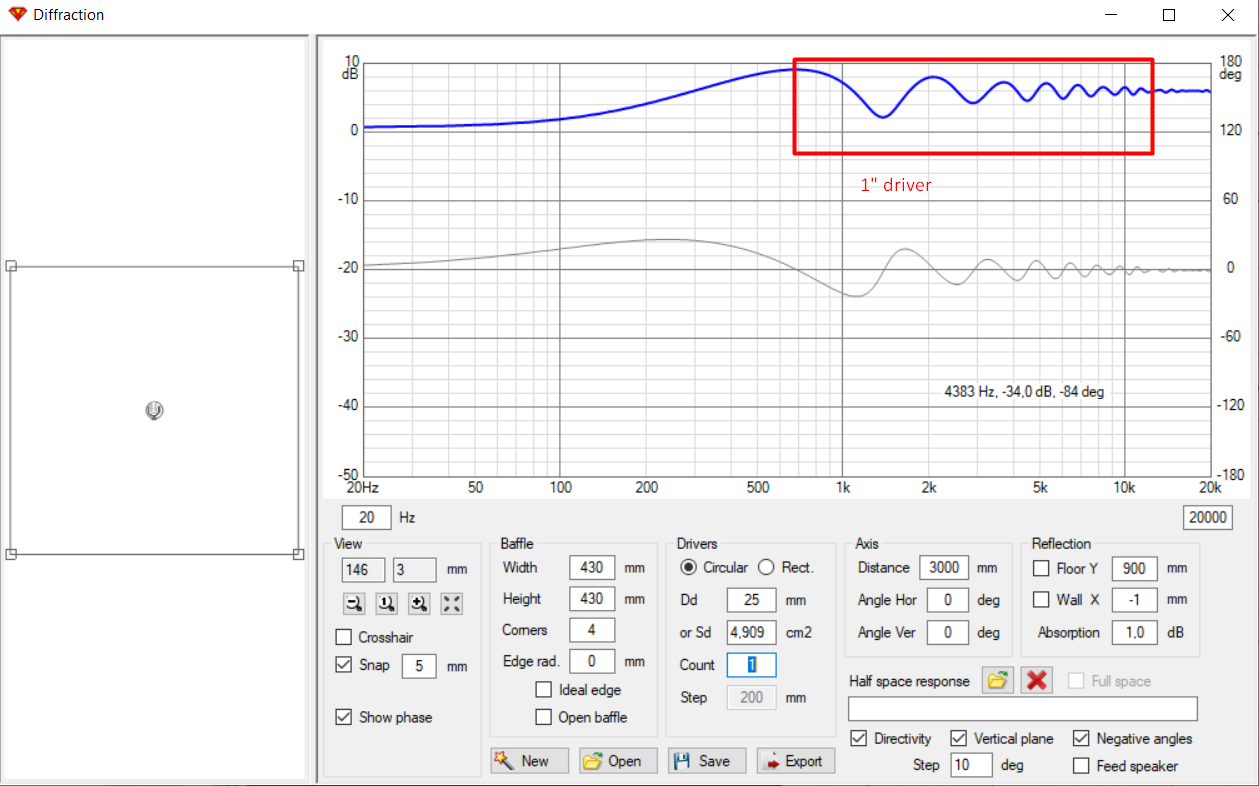Click the driver Count field
The height and width of the screenshot is (786, 1259).
click(751, 665)
